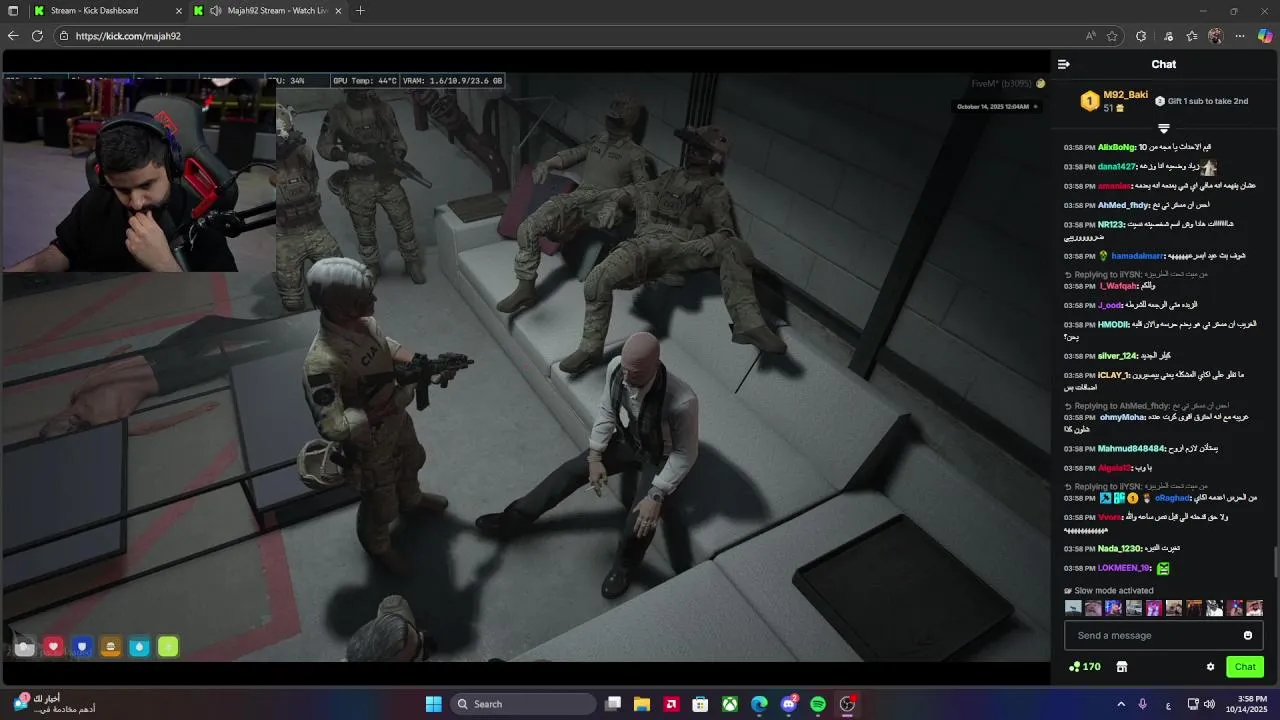Click the cyan water drop icon in overlay

click(x=140, y=647)
